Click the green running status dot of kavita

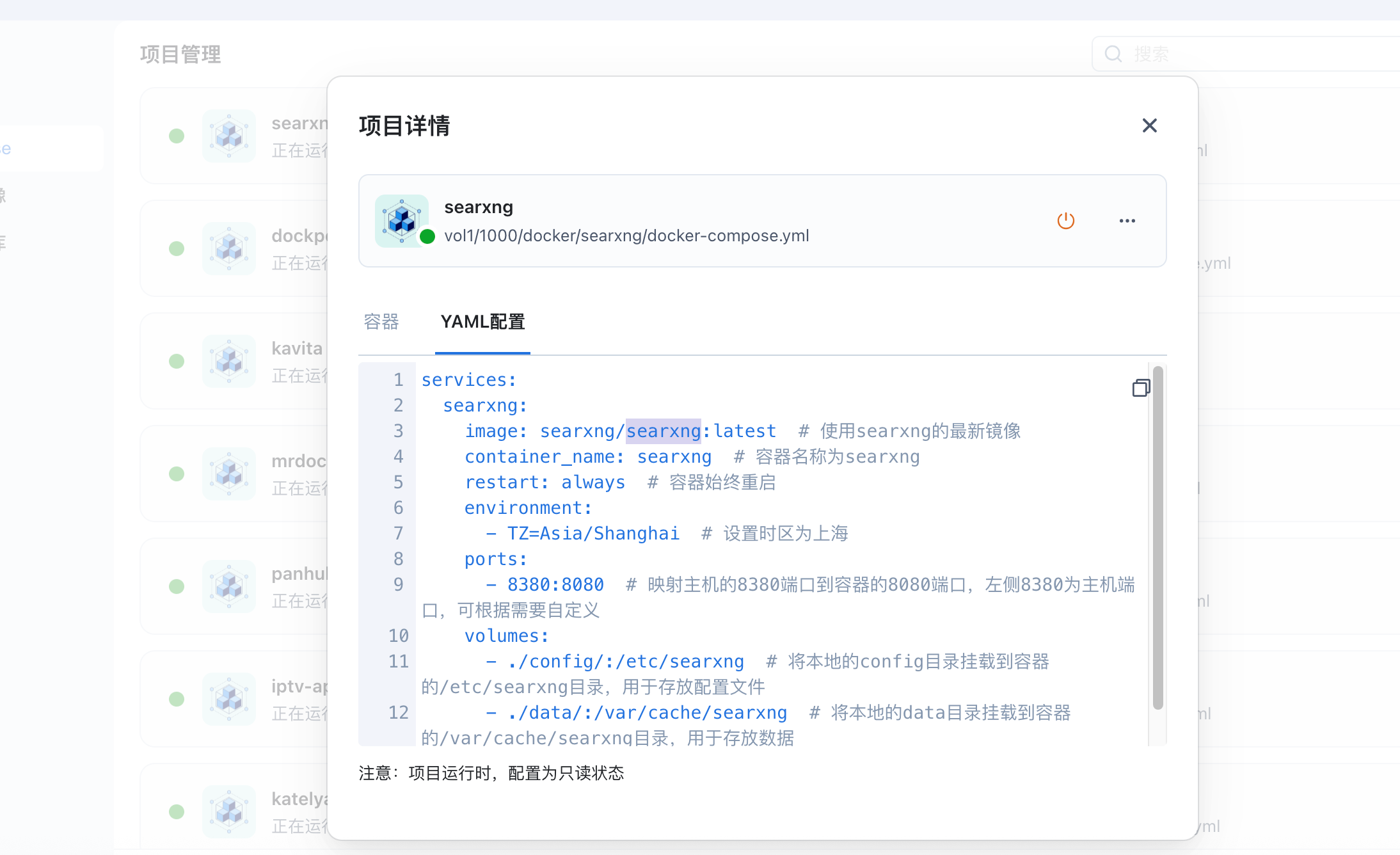pyautogui.click(x=176, y=360)
